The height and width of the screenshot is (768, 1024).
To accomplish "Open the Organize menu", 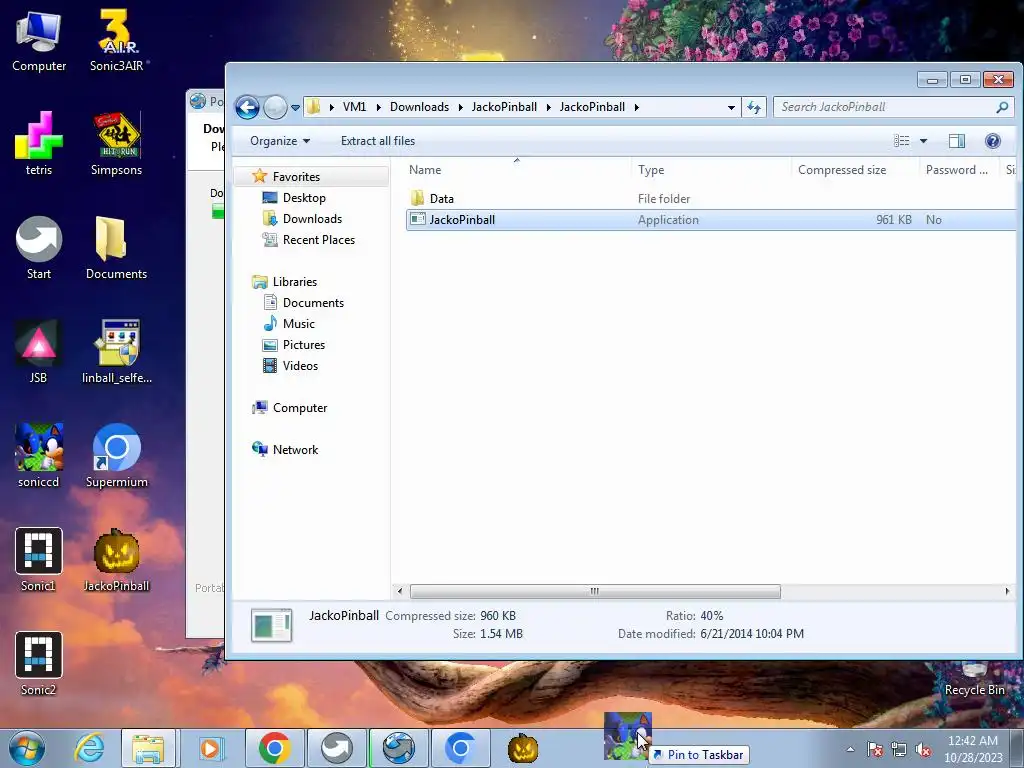I will click(280, 141).
